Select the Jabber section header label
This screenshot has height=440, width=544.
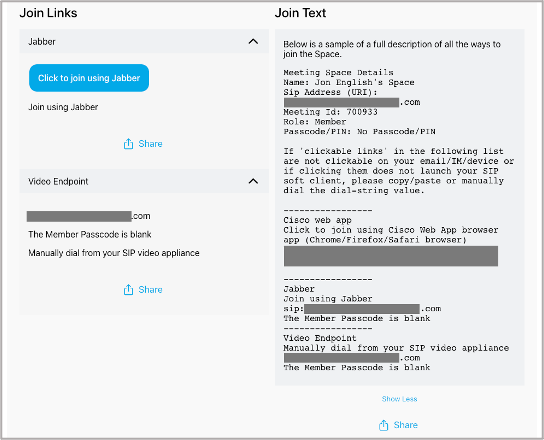tap(42, 42)
